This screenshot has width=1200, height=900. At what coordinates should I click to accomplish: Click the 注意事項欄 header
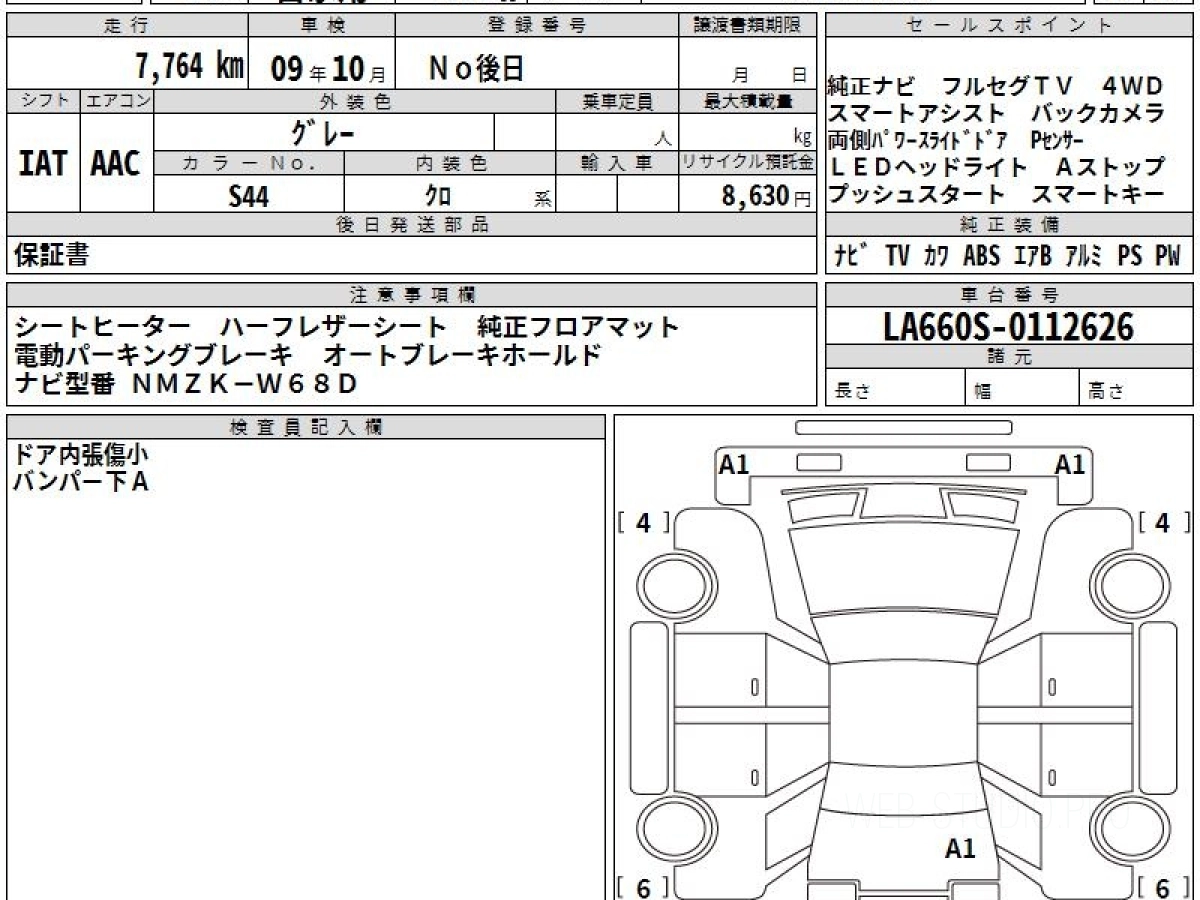(x=411, y=295)
